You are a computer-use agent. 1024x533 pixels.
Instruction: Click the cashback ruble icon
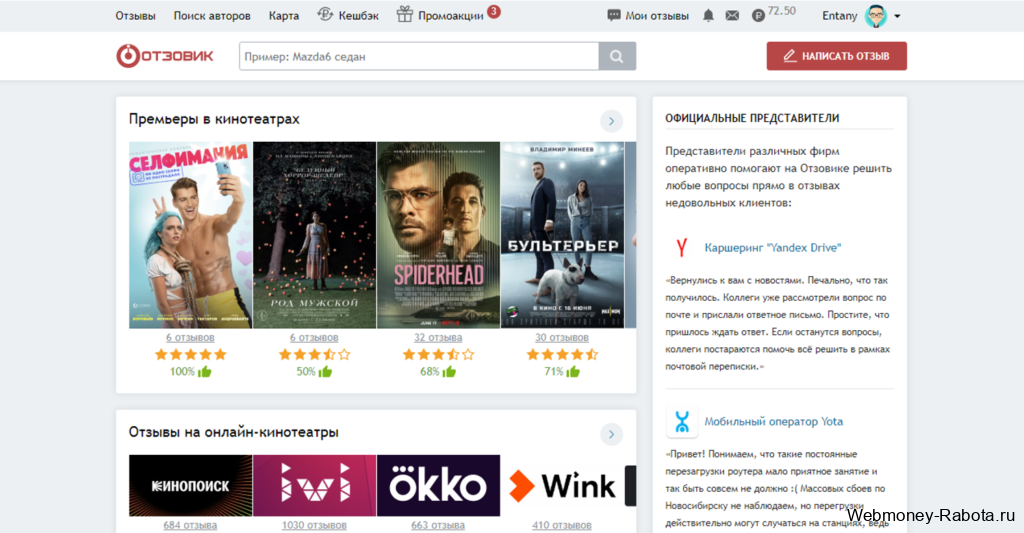pos(325,14)
